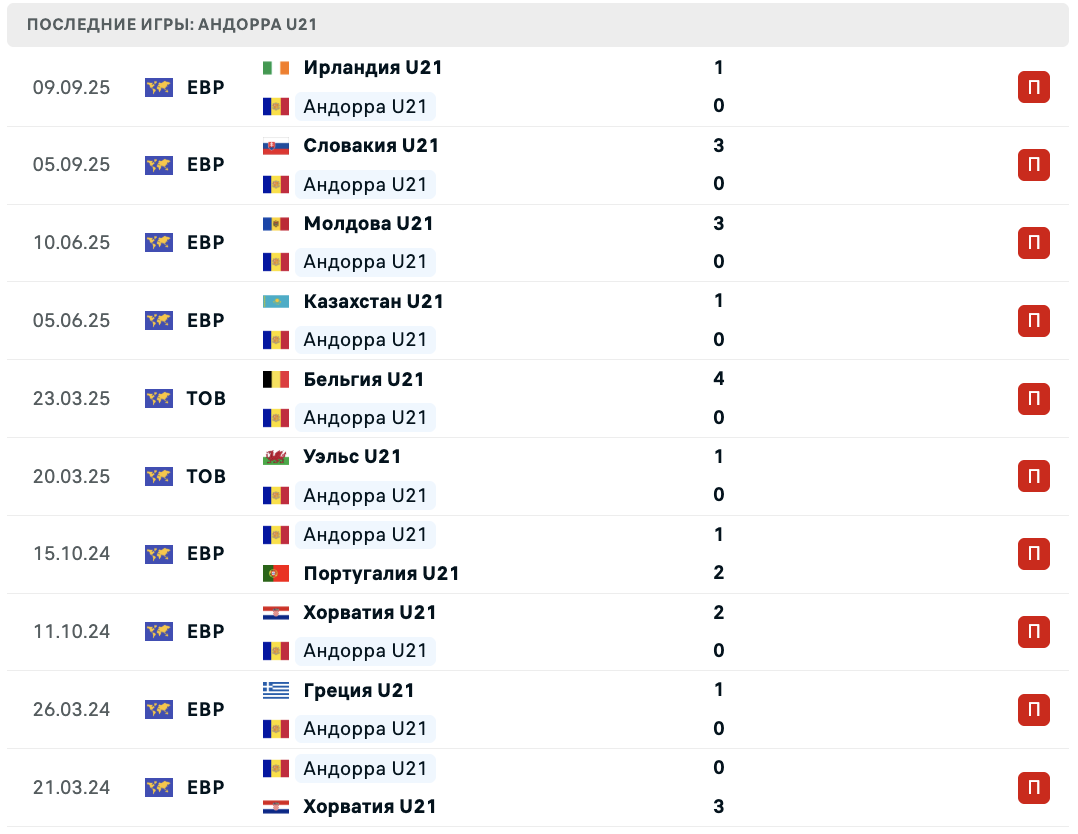
Task: Click the Belgium flag icon
Action: (275, 379)
